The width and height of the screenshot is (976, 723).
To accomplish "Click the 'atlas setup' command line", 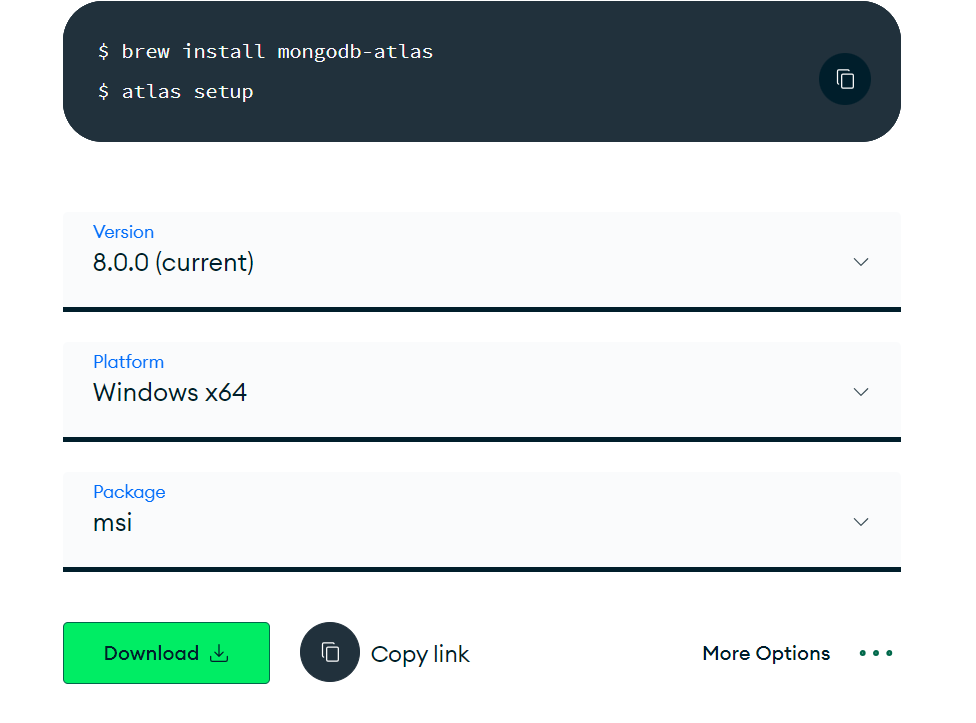I will tap(187, 91).
